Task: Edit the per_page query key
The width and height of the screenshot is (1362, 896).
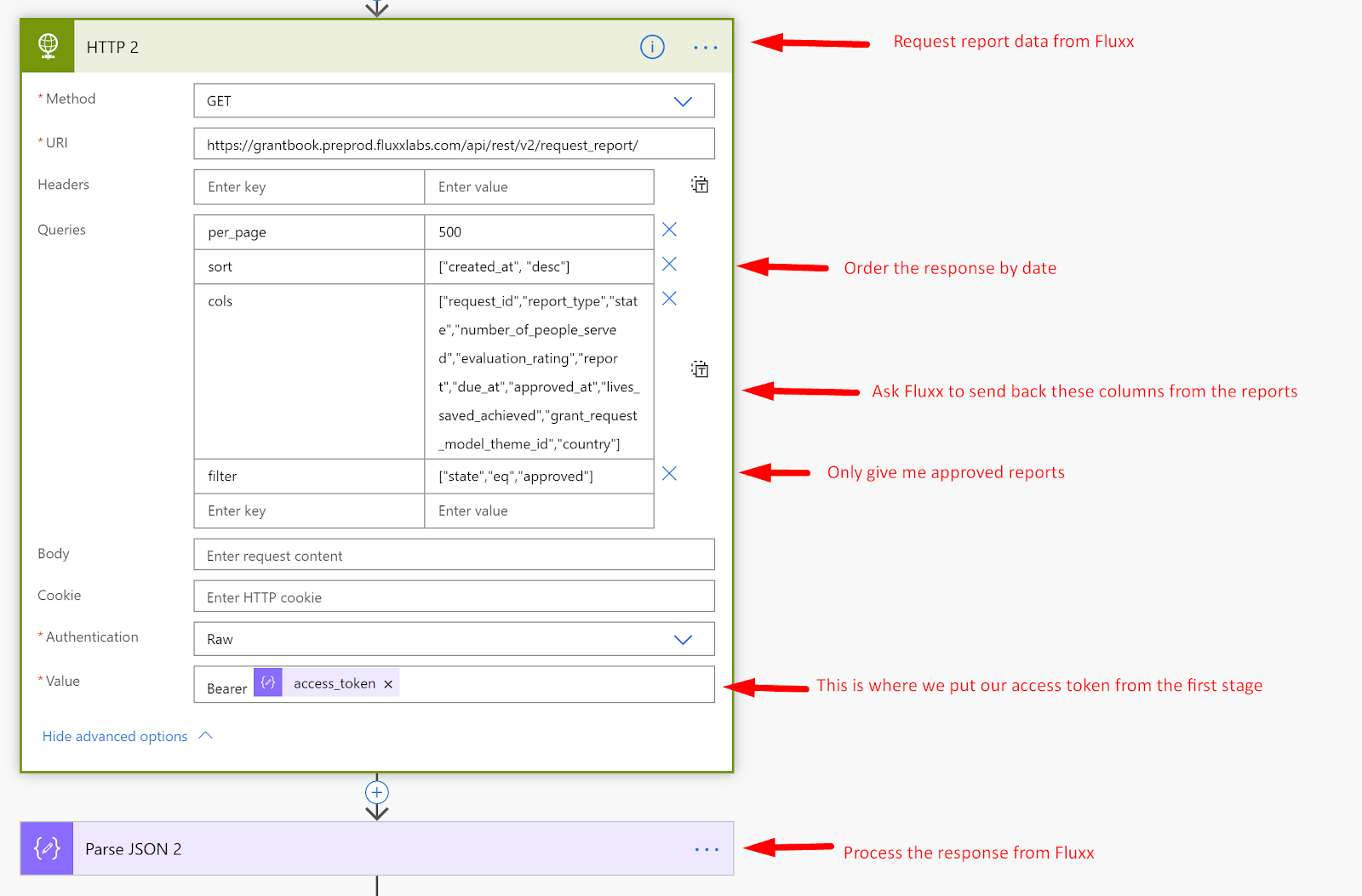Action: tap(309, 232)
